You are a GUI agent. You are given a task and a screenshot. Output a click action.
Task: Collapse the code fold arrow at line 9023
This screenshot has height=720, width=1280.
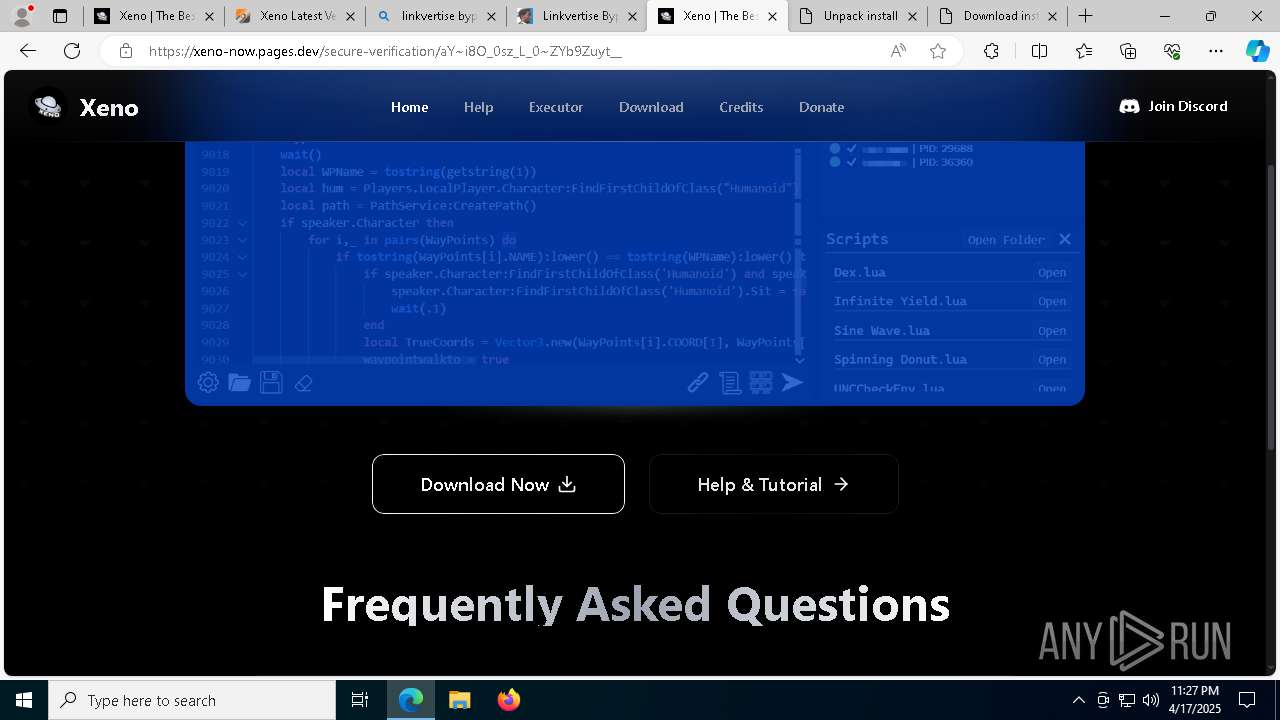[x=243, y=240]
